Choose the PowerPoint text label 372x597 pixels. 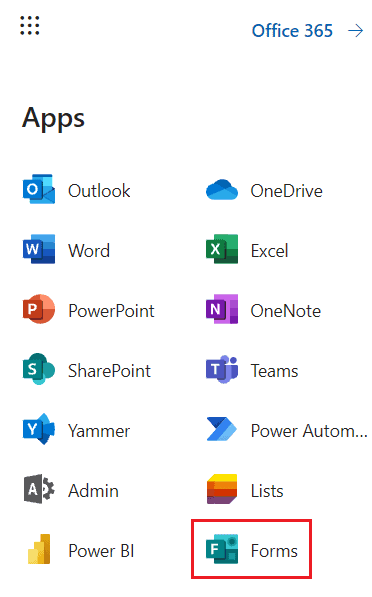coord(112,311)
